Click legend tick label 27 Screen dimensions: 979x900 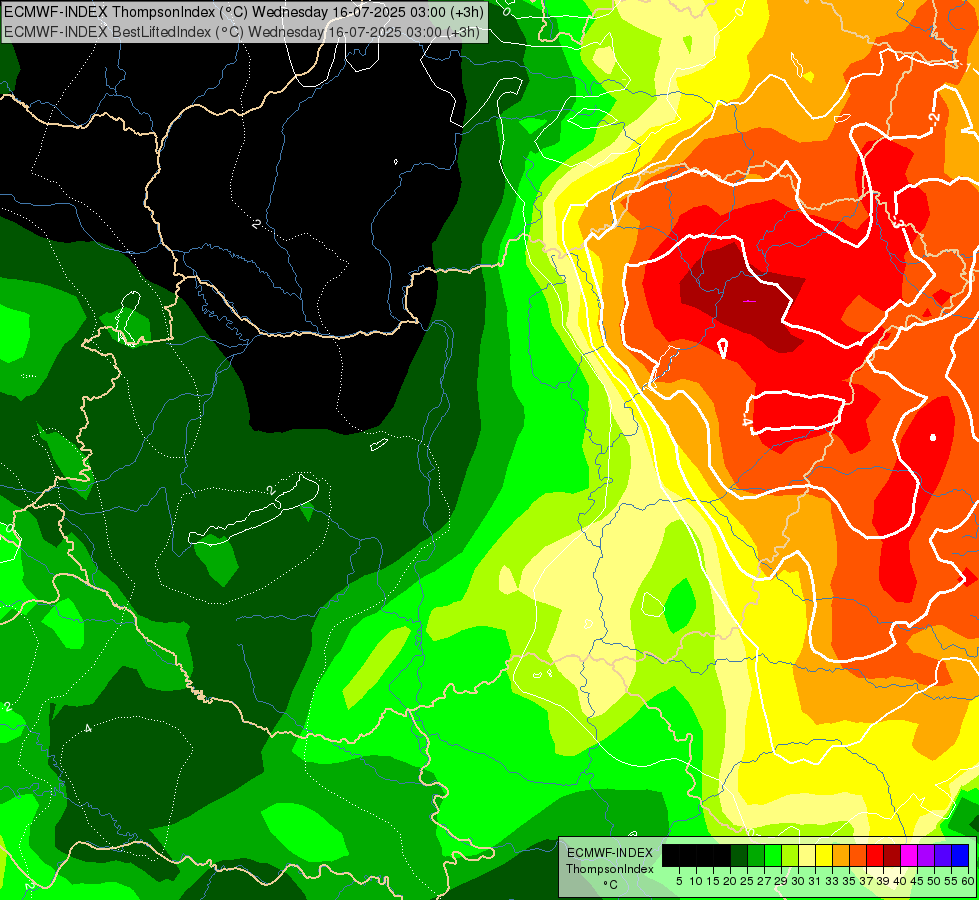click(x=765, y=881)
